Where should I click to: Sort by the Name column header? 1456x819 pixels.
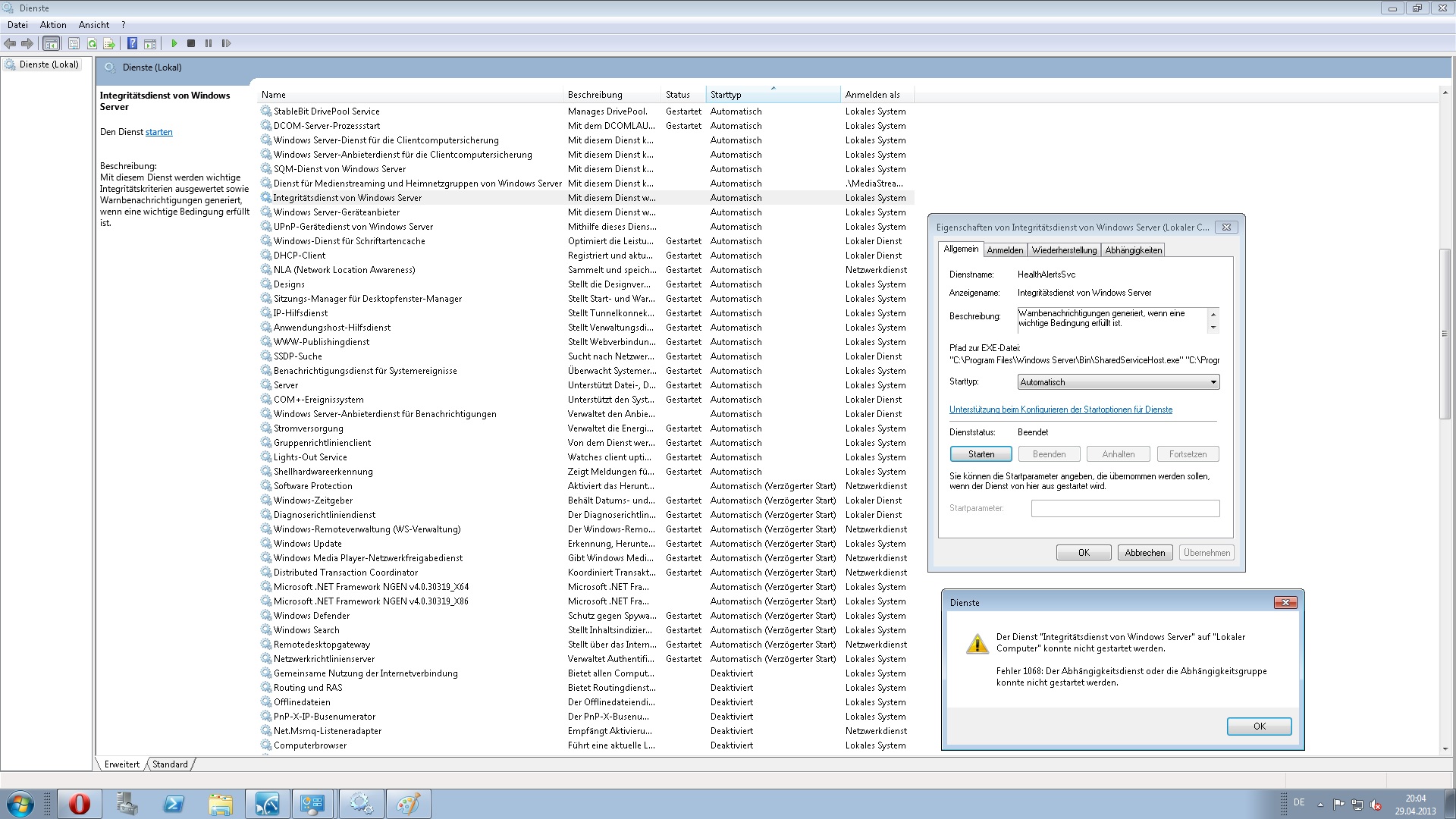409,95
